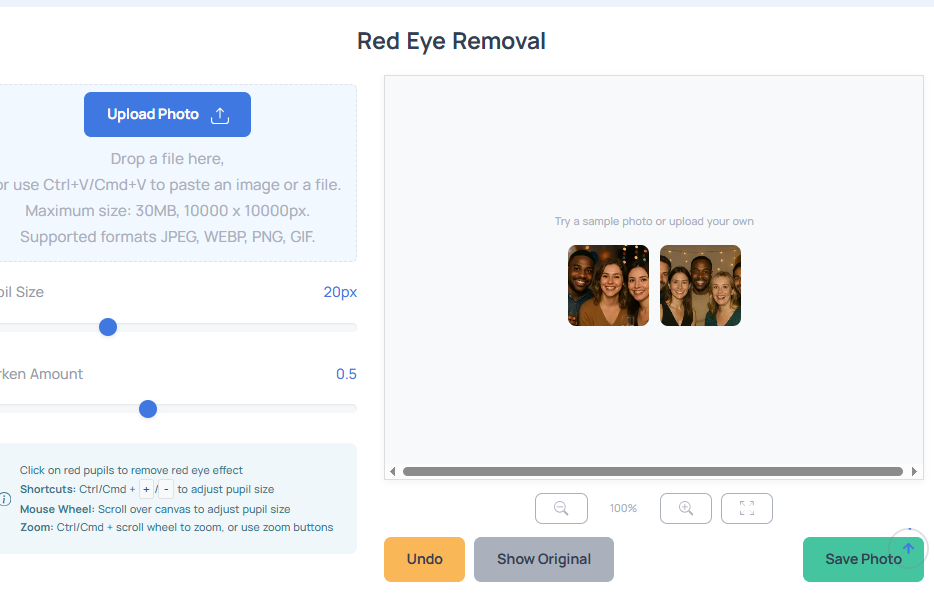Click the Pupil Size slider handle
The image size is (934, 594).
point(108,327)
